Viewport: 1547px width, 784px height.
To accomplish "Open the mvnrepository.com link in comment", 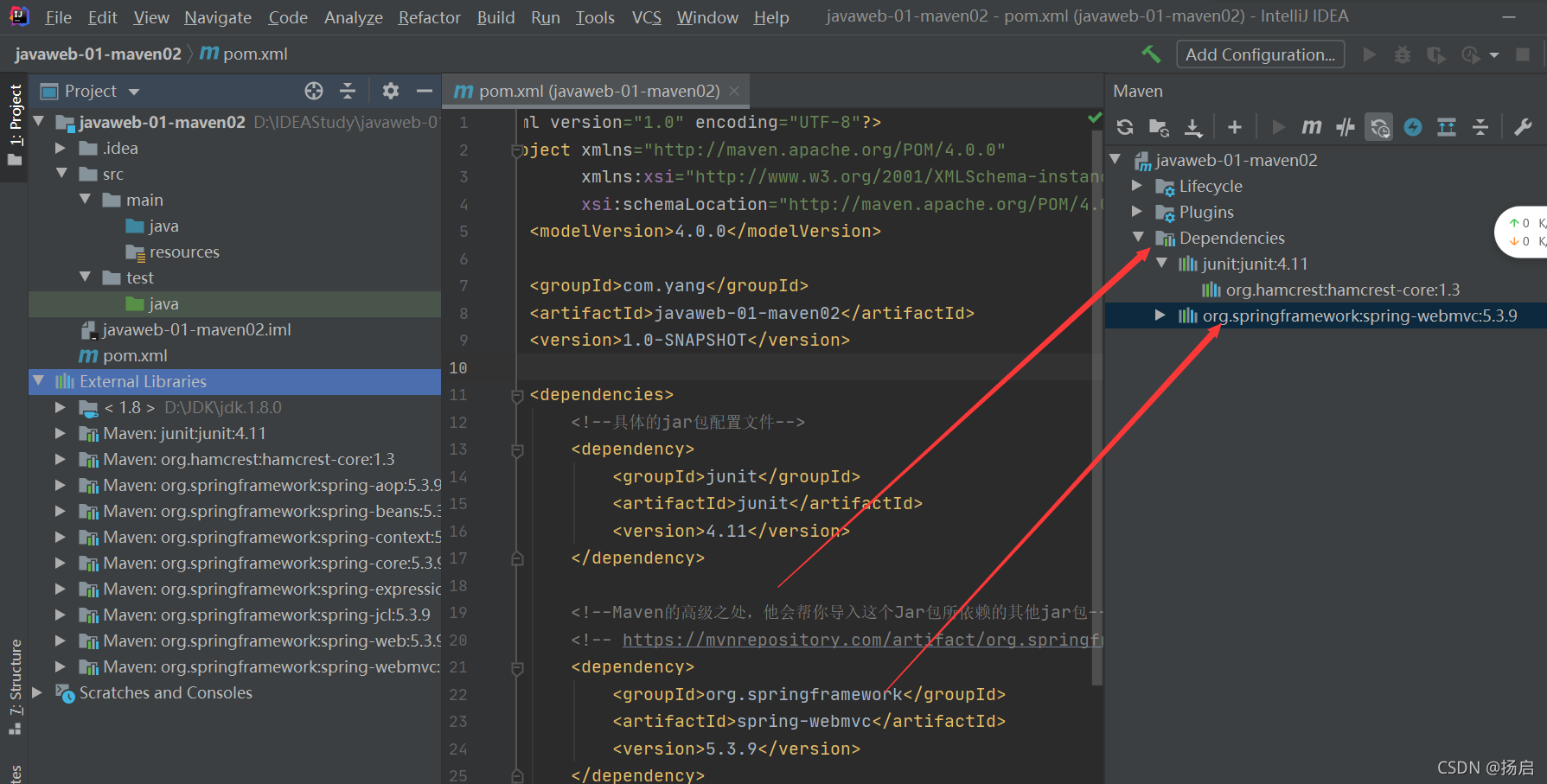I will (862, 640).
